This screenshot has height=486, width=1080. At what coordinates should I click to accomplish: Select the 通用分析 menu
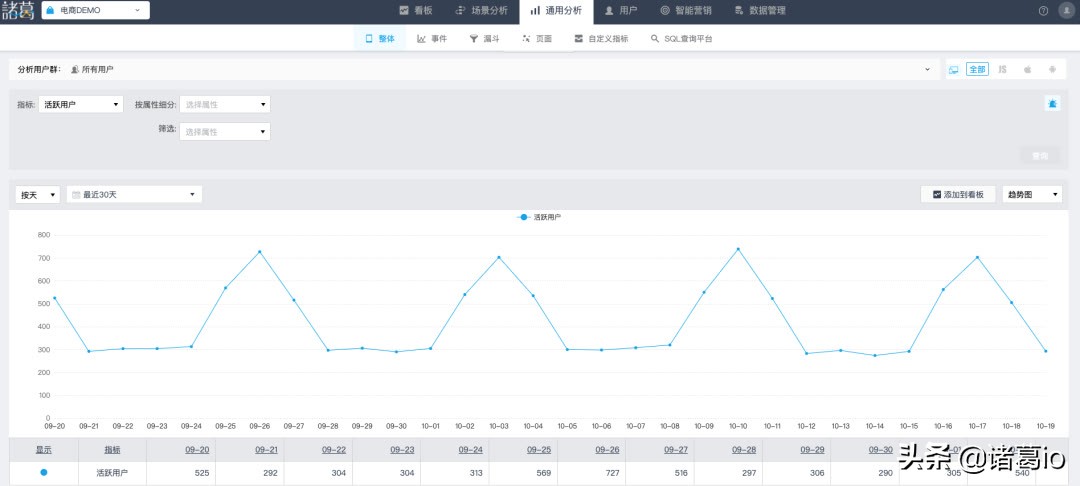pyautogui.click(x=556, y=10)
